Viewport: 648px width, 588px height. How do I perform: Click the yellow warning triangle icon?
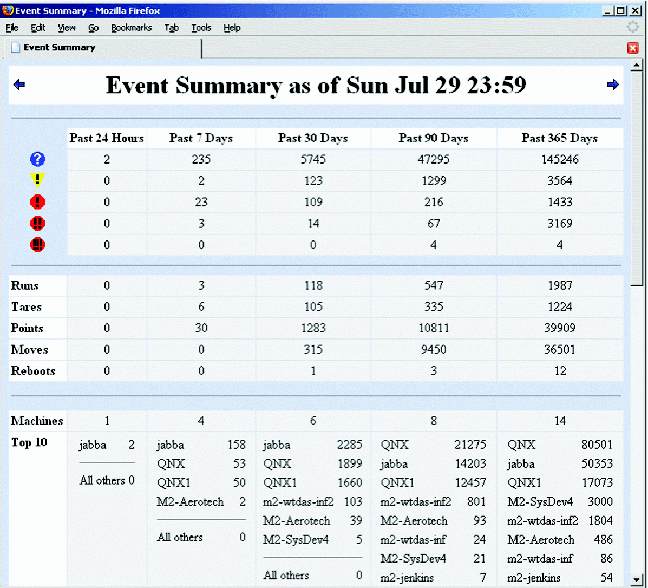(x=38, y=181)
